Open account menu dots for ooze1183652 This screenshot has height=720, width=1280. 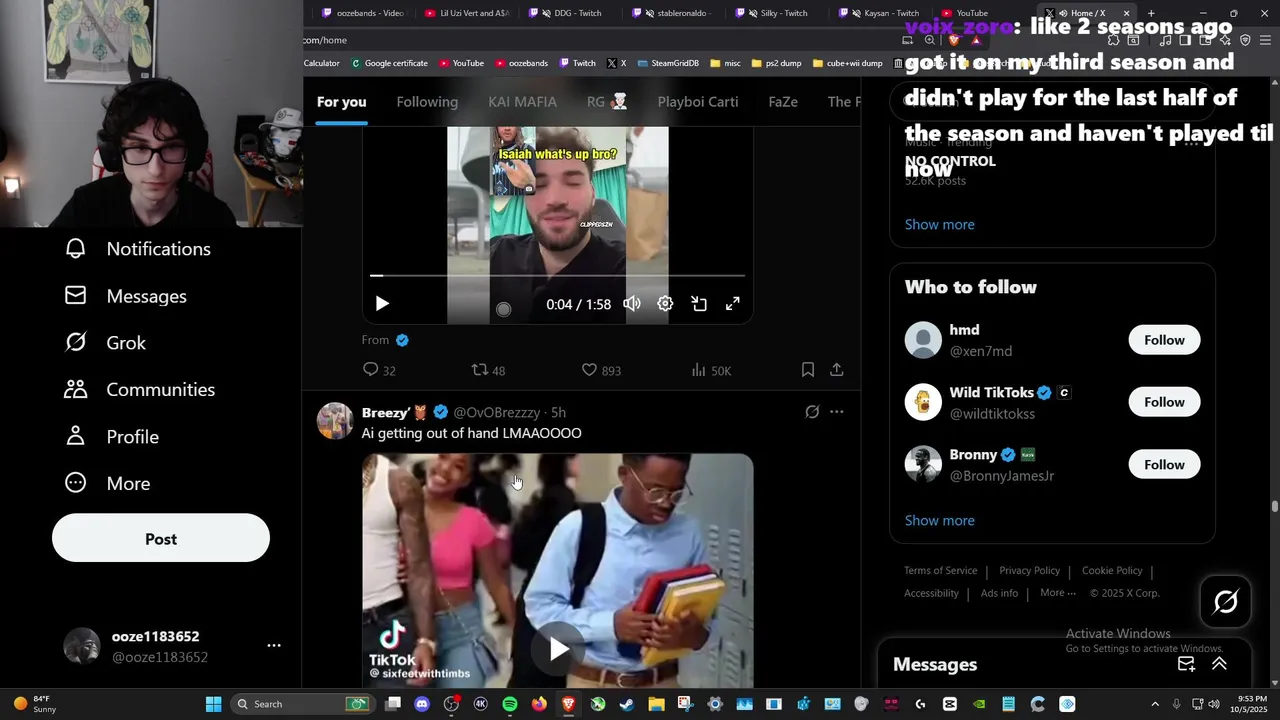274,646
